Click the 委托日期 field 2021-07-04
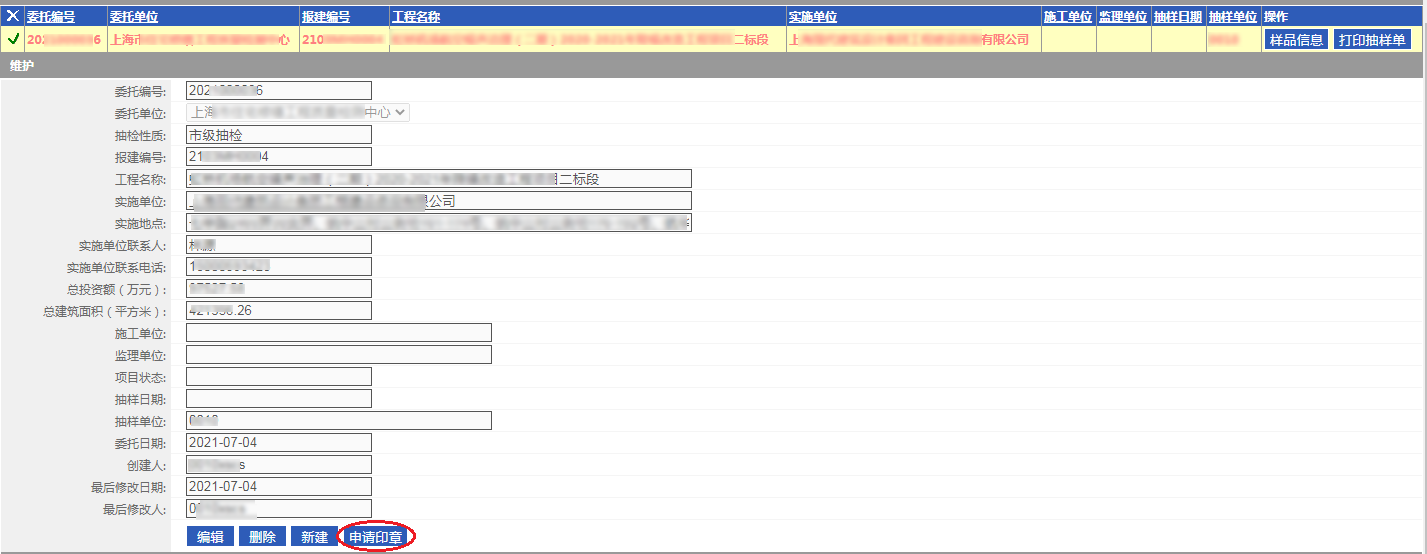The width and height of the screenshot is (1427, 554). point(279,443)
